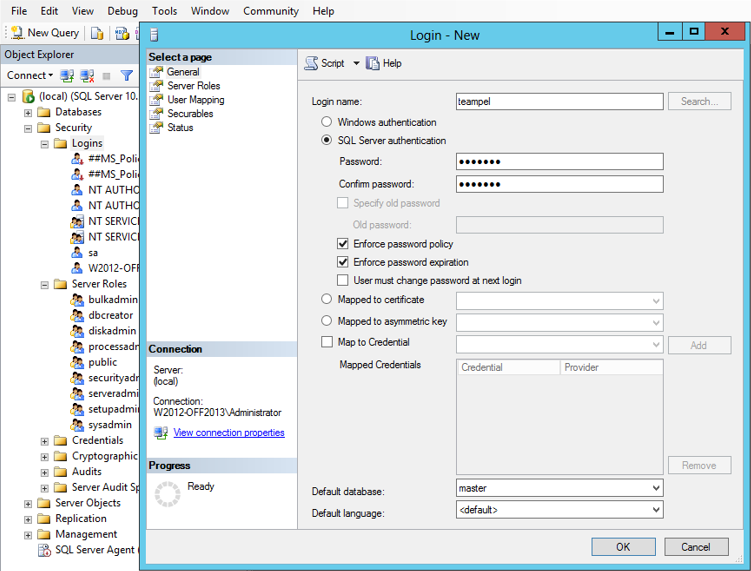Click the OK button
751x571 pixels.
pos(623,547)
